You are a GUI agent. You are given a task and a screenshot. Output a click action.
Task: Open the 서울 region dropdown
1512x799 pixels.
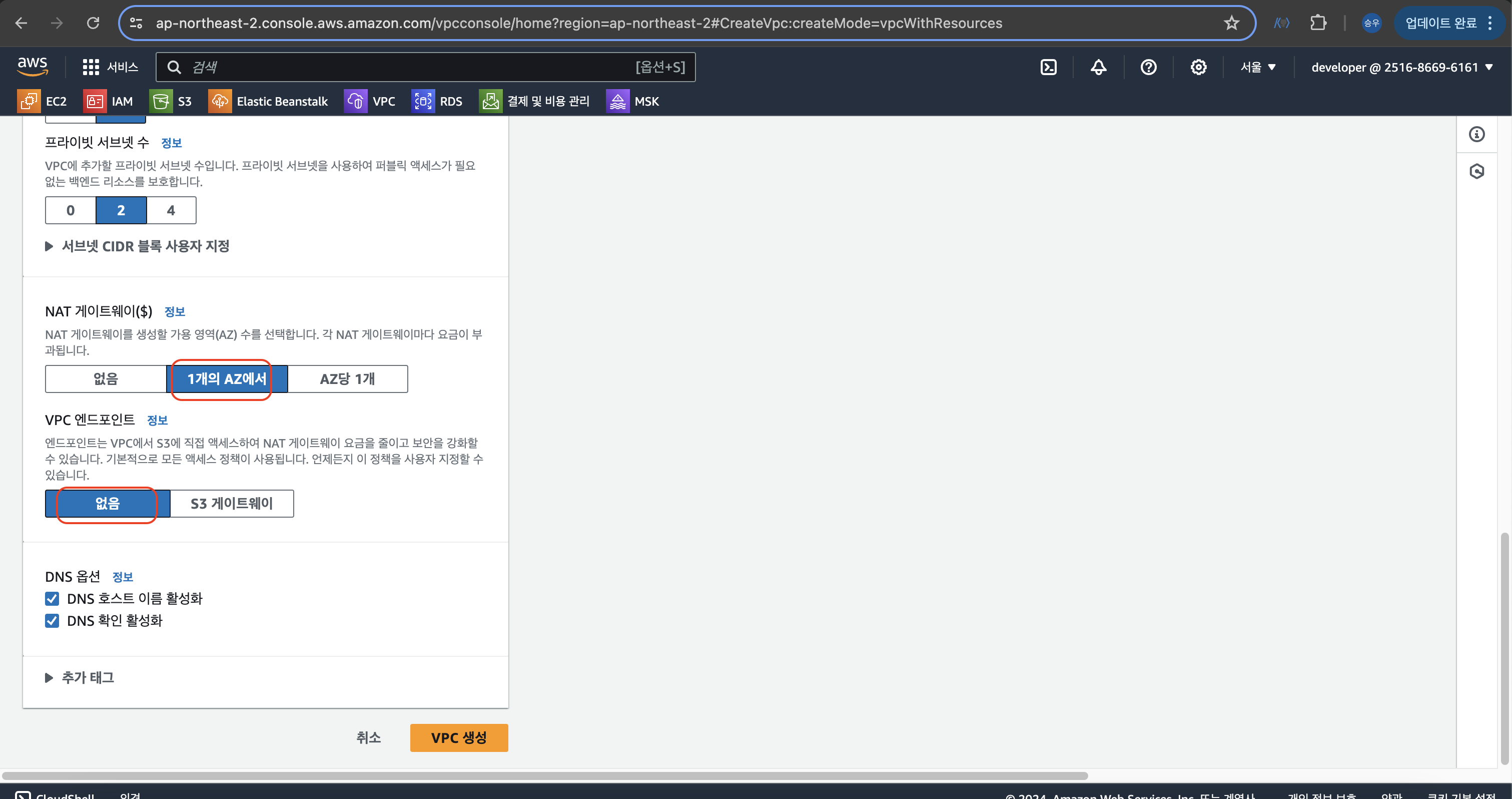click(x=1258, y=67)
